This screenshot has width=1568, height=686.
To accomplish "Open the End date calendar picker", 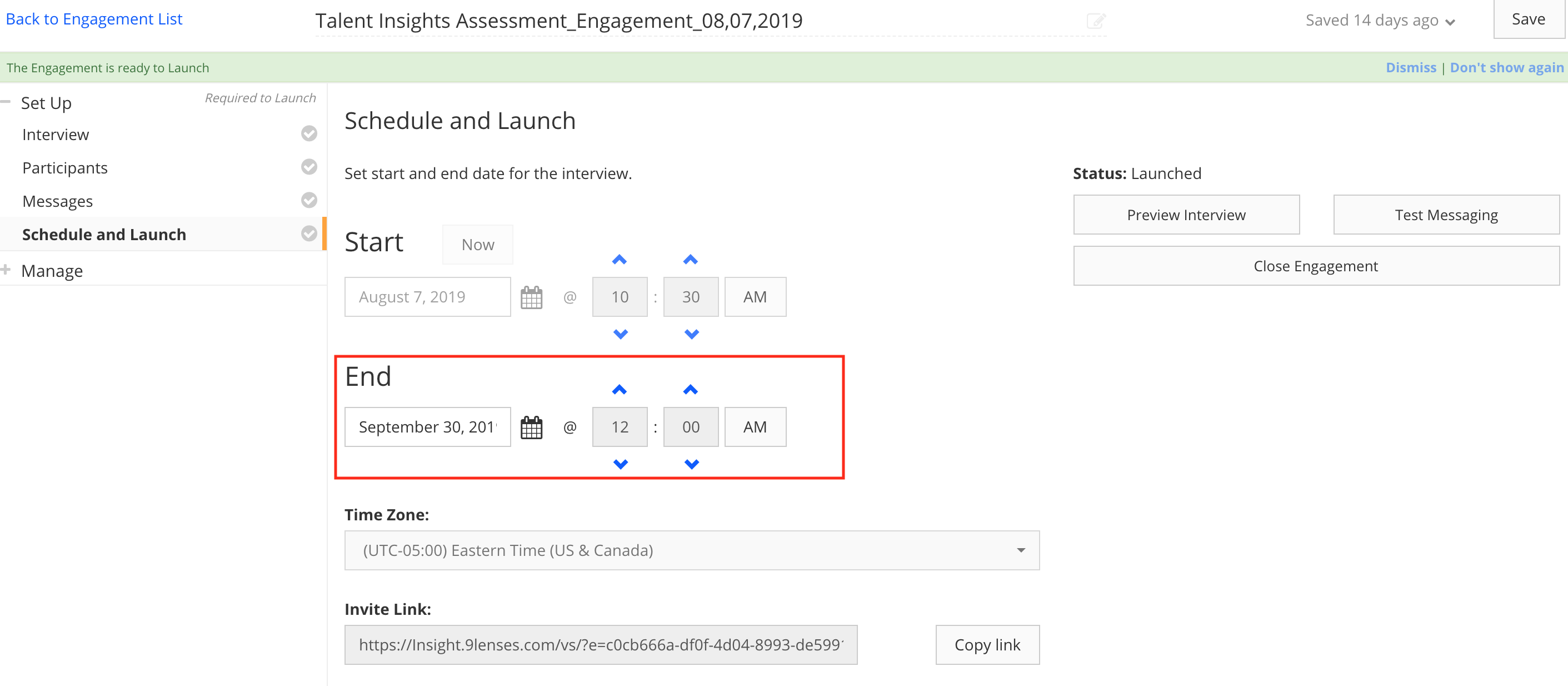I will click(531, 427).
